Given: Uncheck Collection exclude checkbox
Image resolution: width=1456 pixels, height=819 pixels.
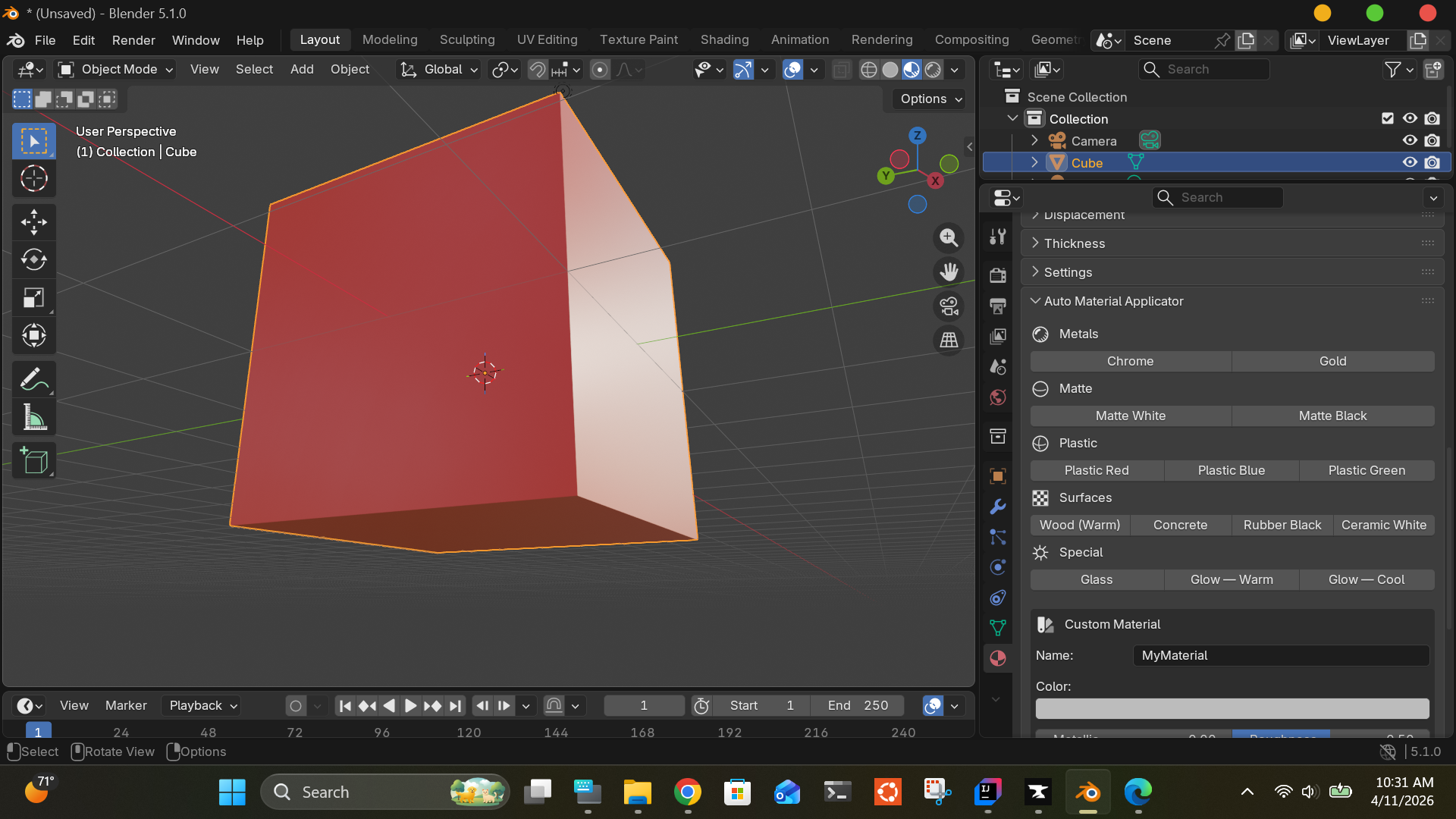Looking at the screenshot, I should tap(1388, 118).
